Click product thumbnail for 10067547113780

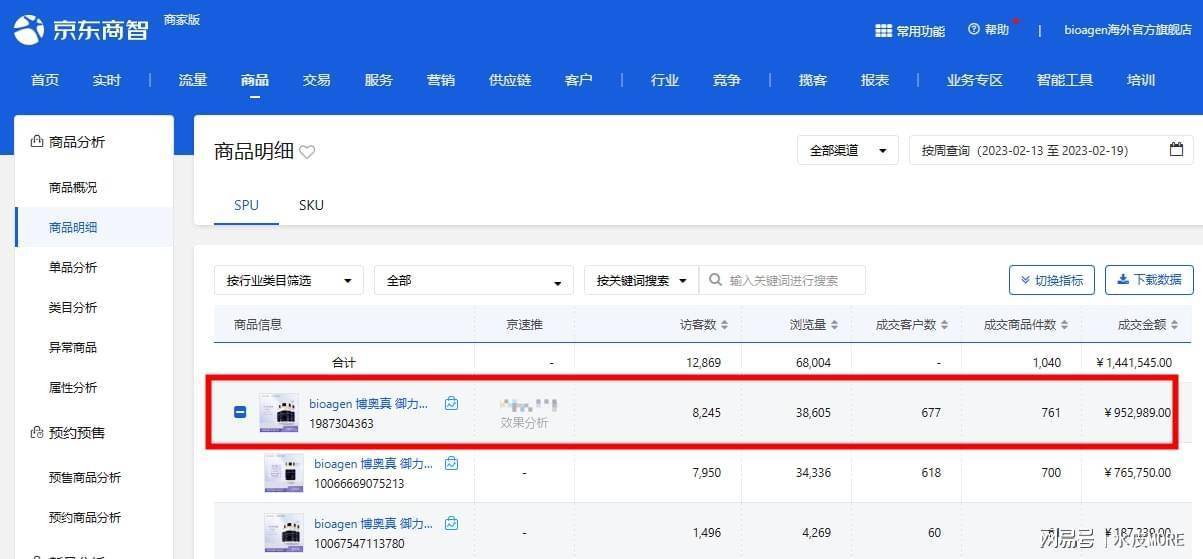tap(284, 532)
